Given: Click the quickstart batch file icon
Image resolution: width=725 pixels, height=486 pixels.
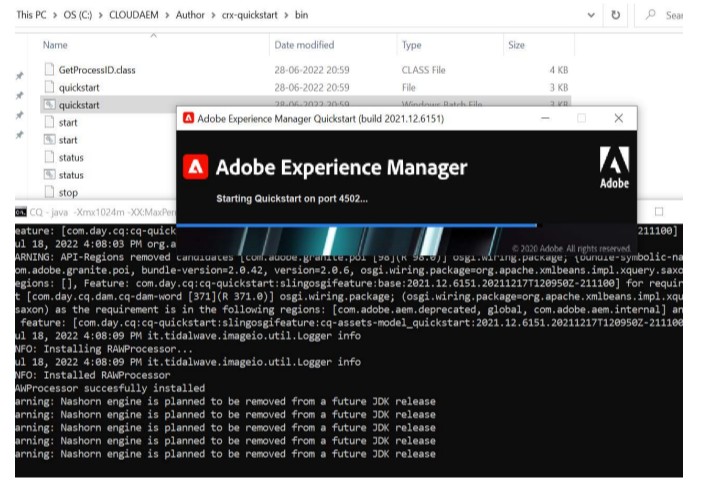Looking at the screenshot, I should [49, 105].
